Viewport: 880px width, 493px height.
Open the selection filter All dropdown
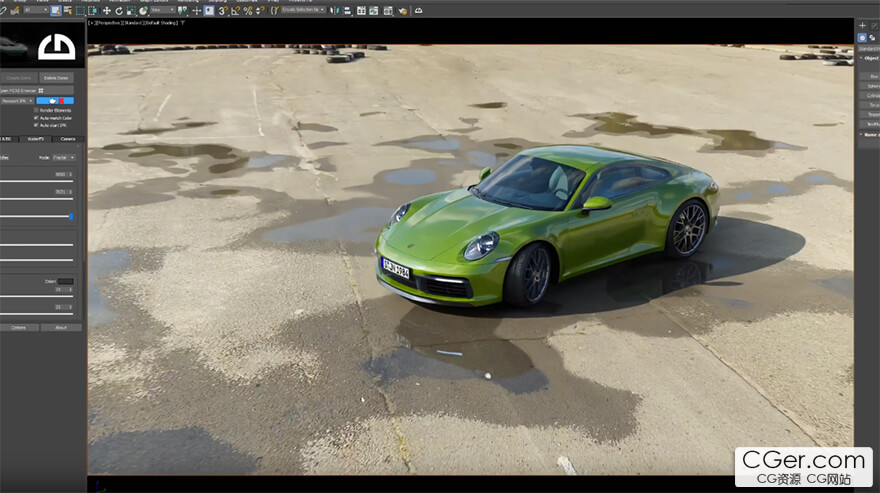tap(35, 10)
